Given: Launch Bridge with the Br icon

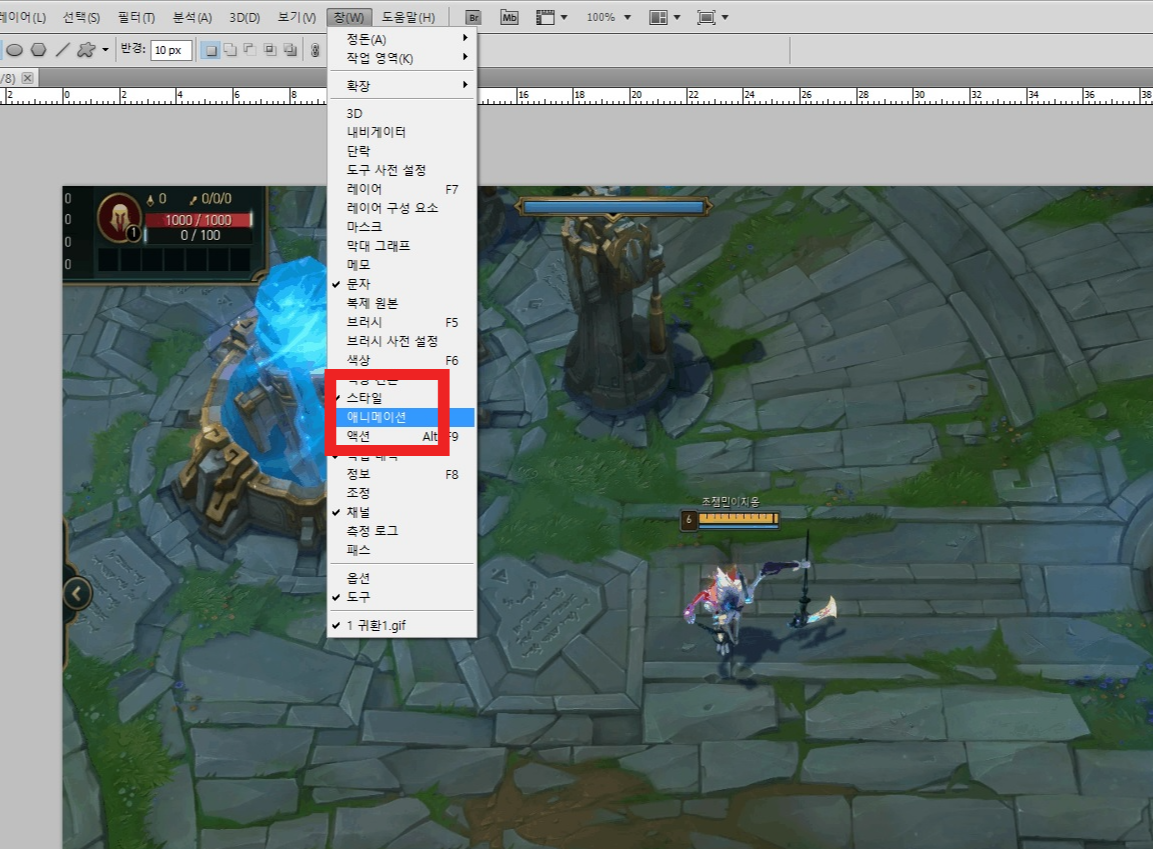Looking at the screenshot, I should click(x=474, y=17).
